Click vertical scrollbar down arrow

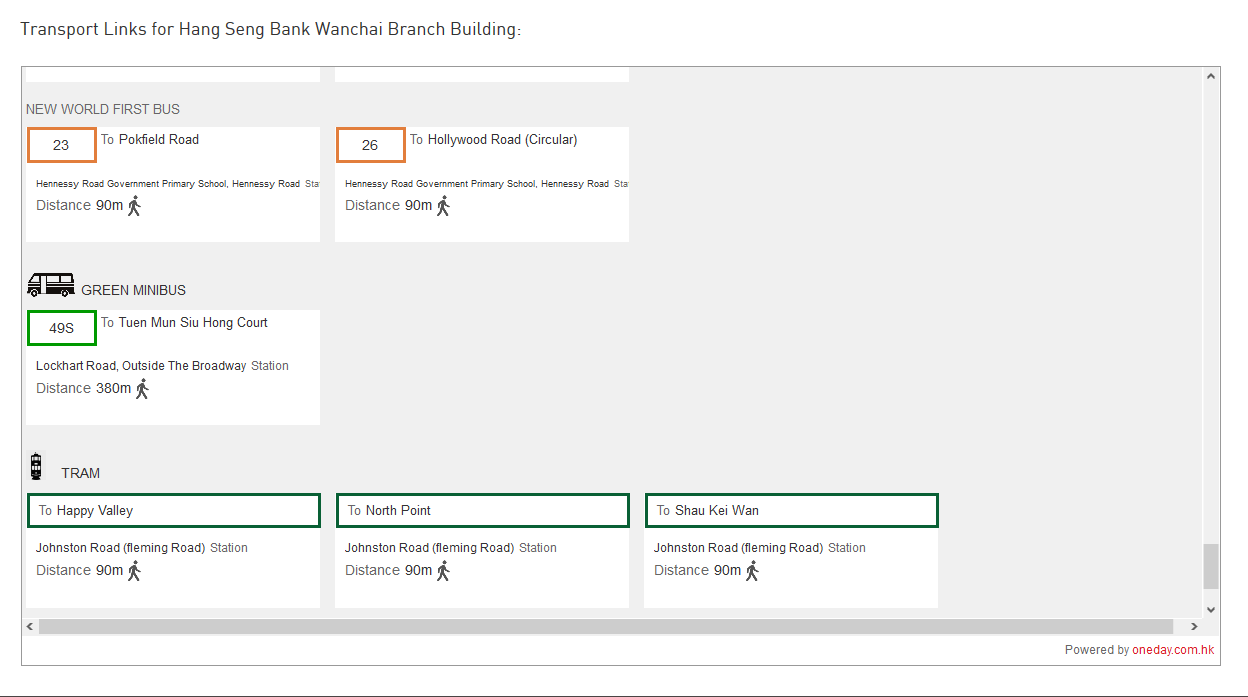click(x=1211, y=609)
